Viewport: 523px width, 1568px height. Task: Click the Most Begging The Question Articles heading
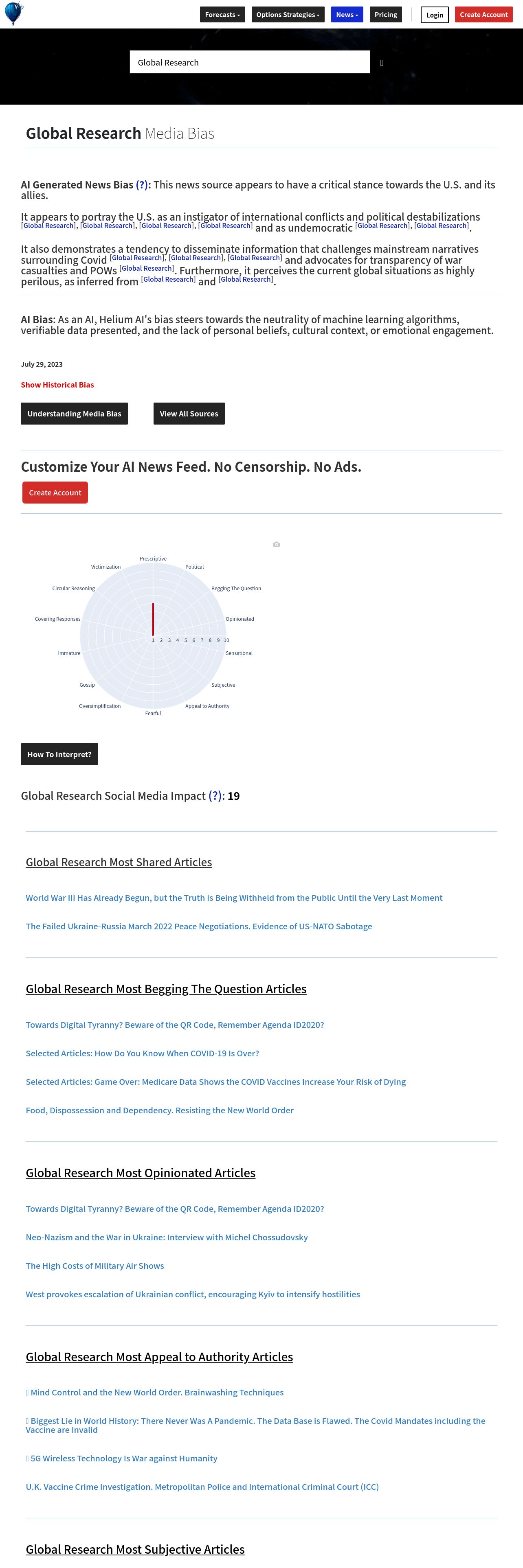(x=166, y=989)
